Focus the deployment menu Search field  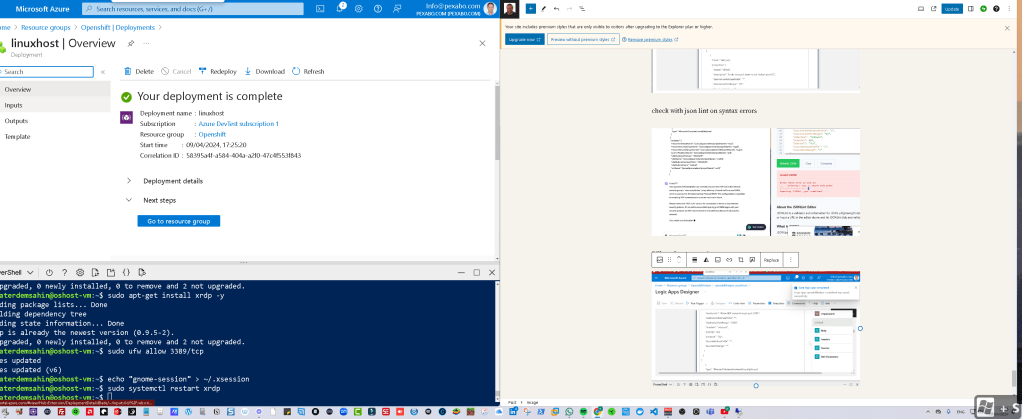(x=47, y=72)
